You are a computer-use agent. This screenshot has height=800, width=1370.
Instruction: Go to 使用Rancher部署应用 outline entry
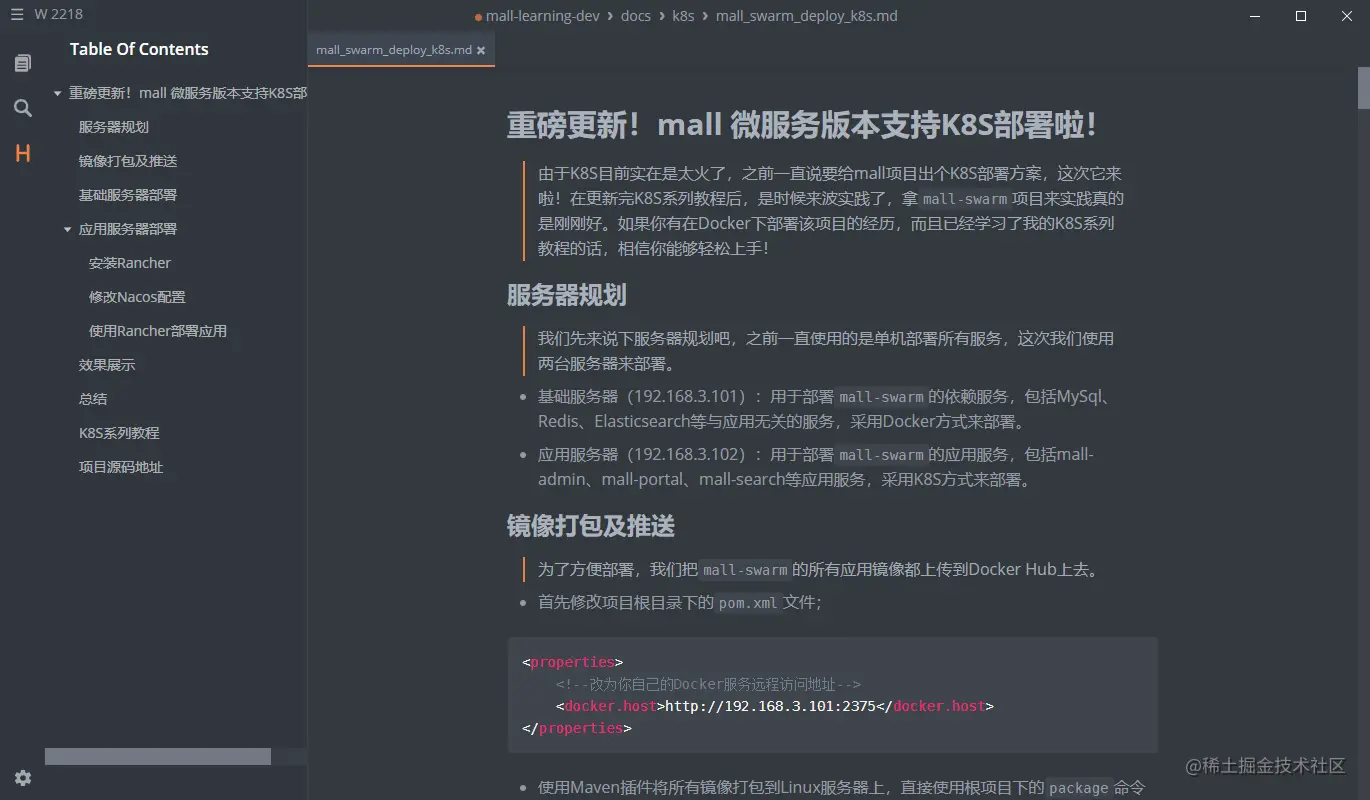pos(158,331)
